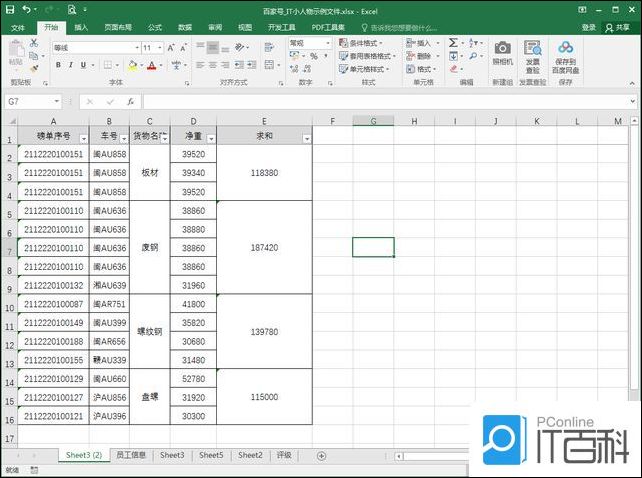Click the Save to Baidu Netdisk icon
Screen dimensions: 642x478
(565, 48)
